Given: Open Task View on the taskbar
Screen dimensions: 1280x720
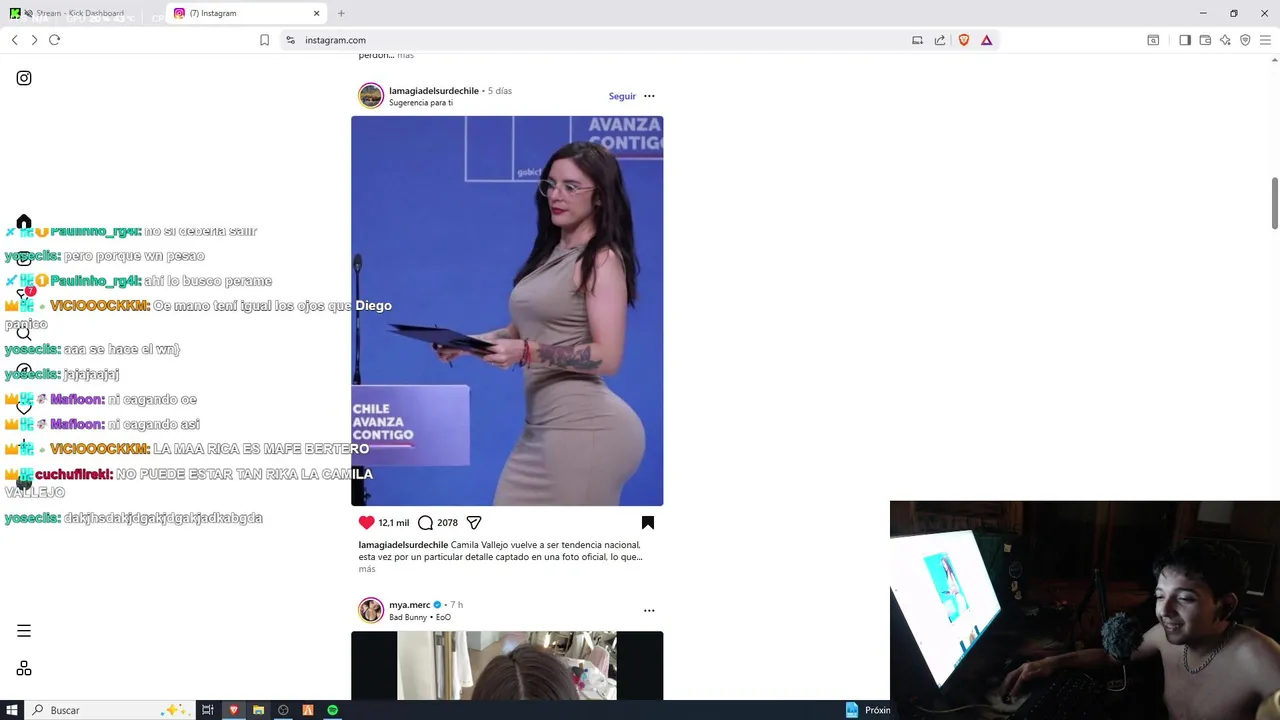Looking at the screenshot, I should coord(208,710).
